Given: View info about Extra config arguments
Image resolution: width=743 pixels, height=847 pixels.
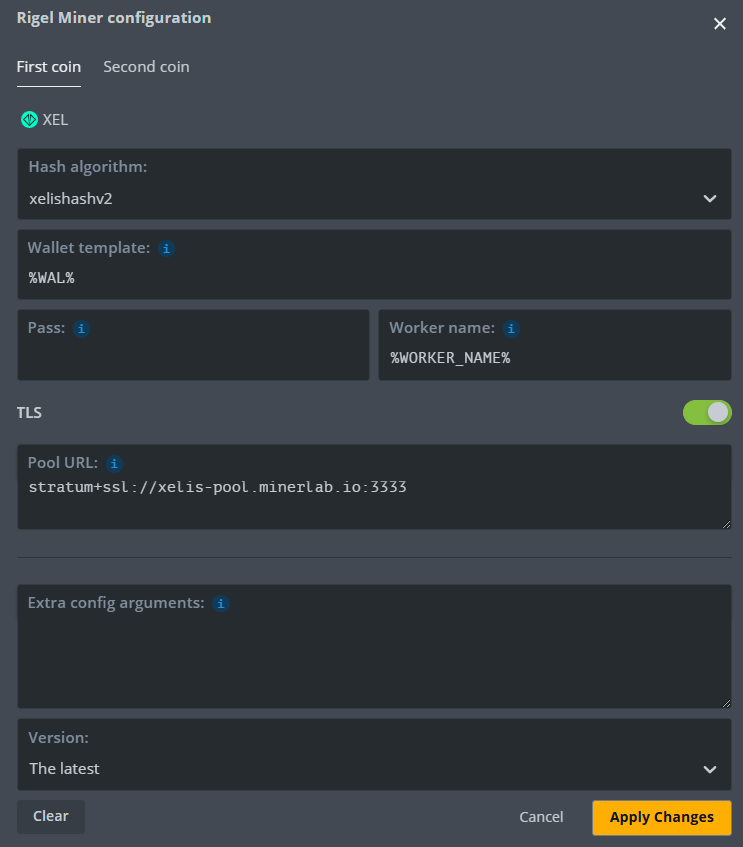Looking at the screenshot, I should point(220,603).
